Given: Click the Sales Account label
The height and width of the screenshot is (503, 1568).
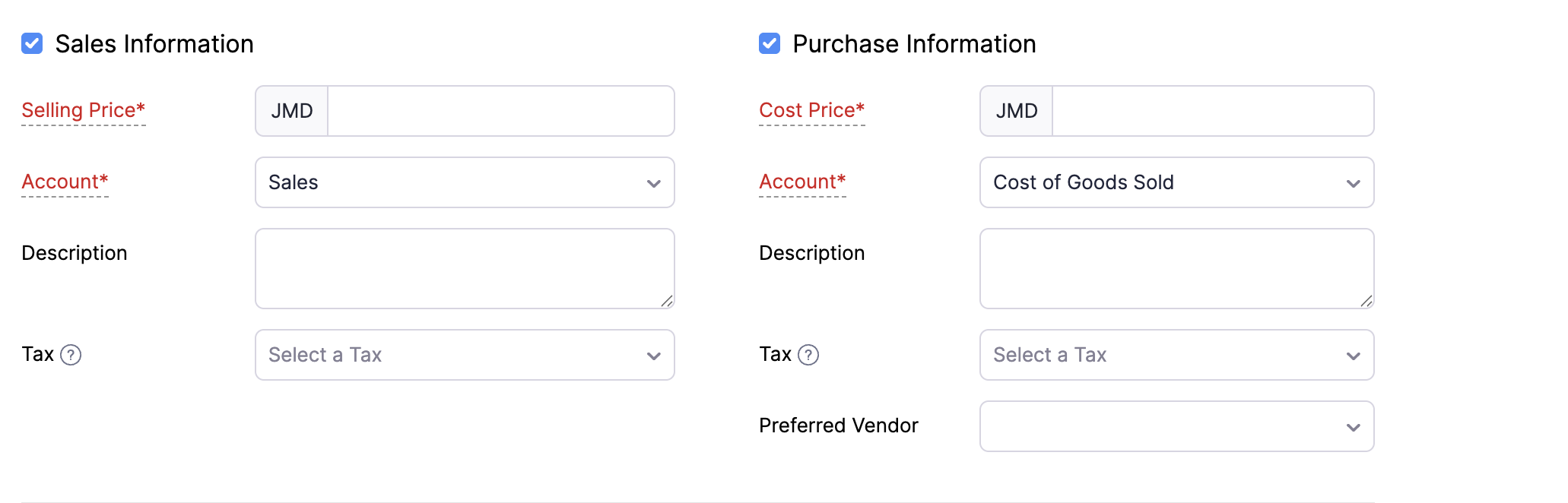Looking at the screenshot, I should pyautogui.click(x=65, y=182).
